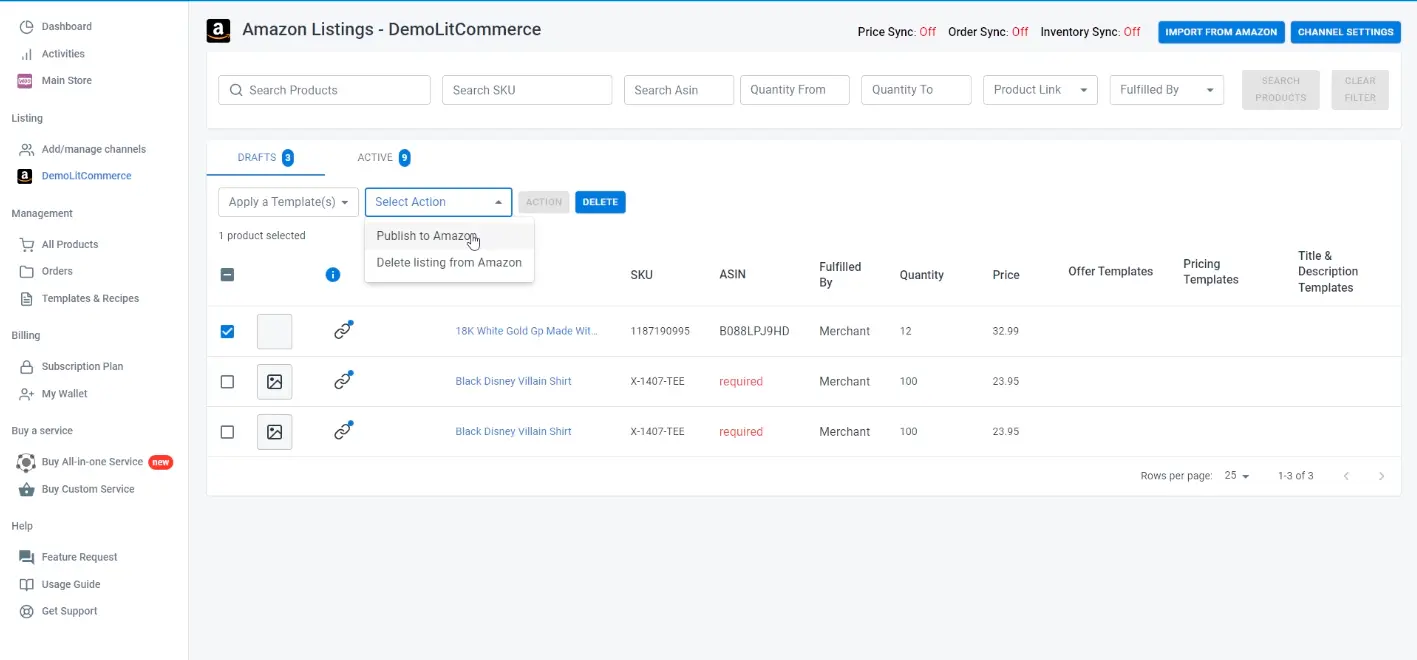1417x660 pixels.
Task: Change Rows per page 25 dropdown
Action: pos(1237,476)
